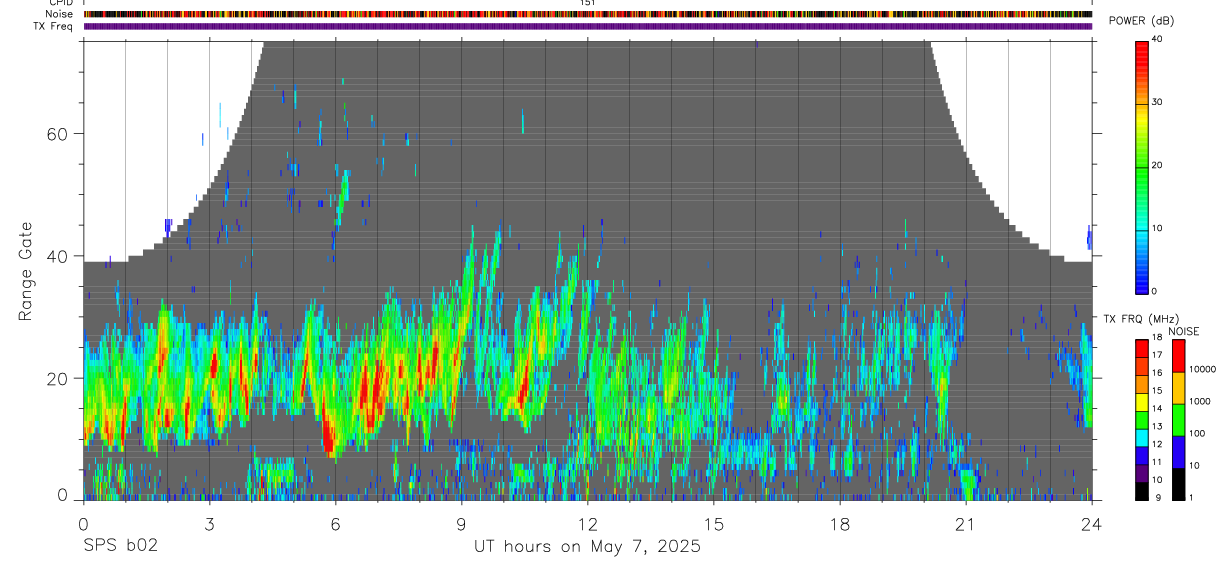The image size is (1228, 567).
Task: Click the '18' hour tick on time axis
Action: [840, 524]
